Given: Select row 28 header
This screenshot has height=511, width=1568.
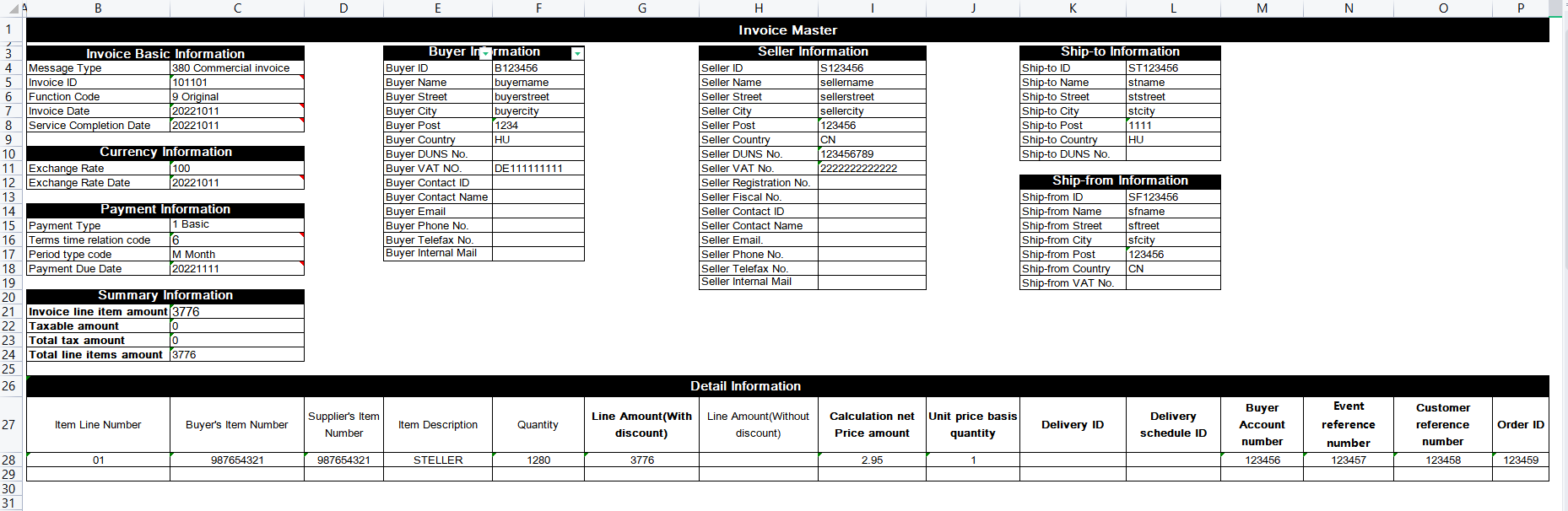Looking at the screenshot, I should [x=8, y=460].
